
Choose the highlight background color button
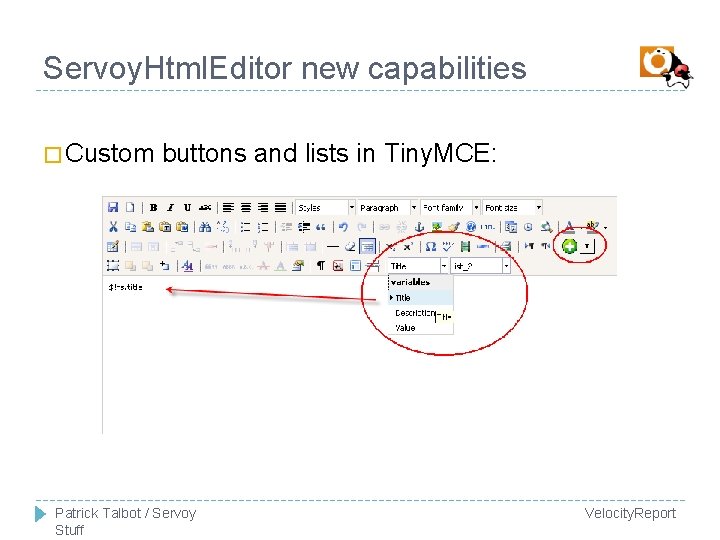tap(592, 226)
